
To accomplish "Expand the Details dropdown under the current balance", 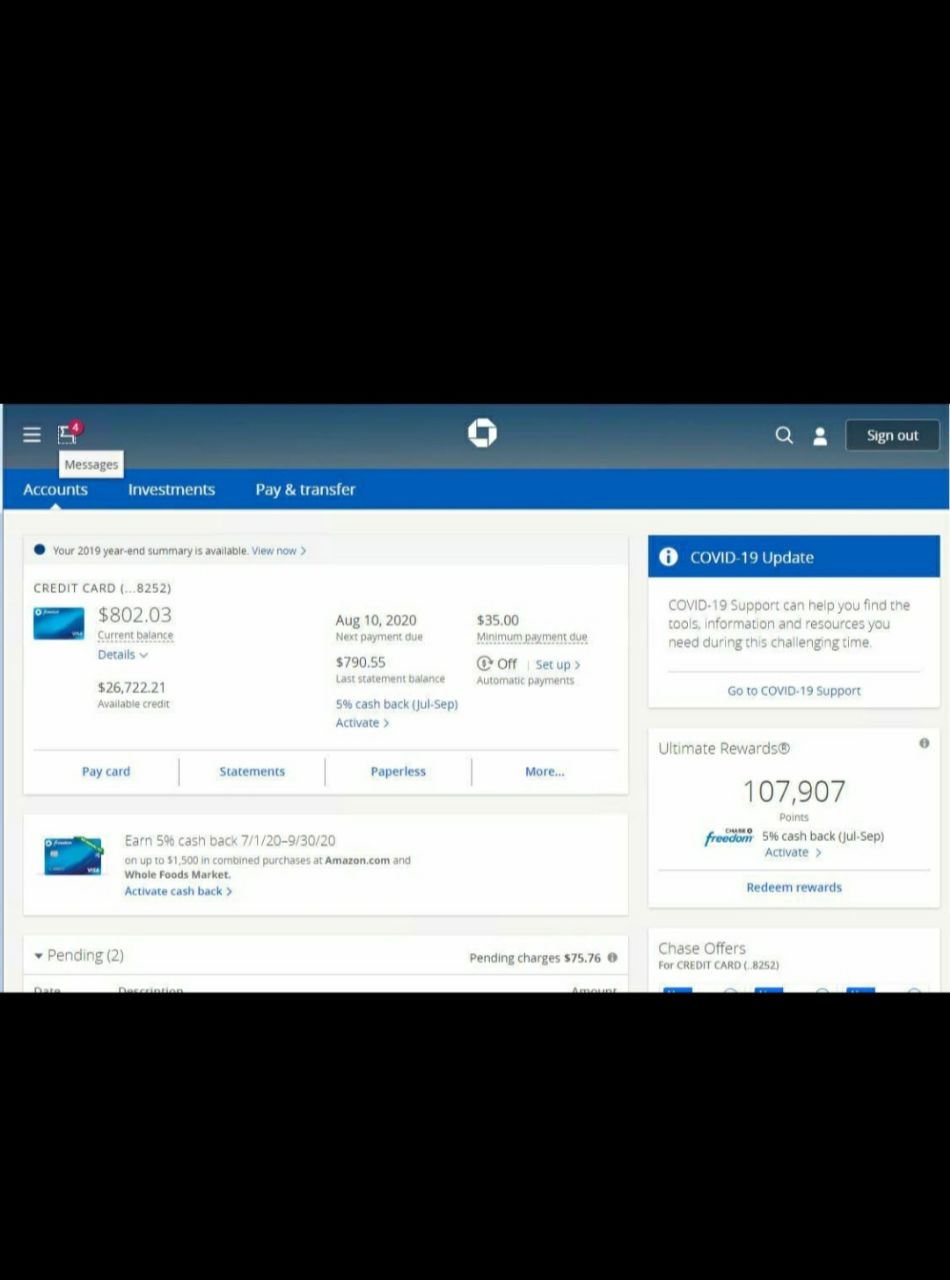I will coord(123,655).
